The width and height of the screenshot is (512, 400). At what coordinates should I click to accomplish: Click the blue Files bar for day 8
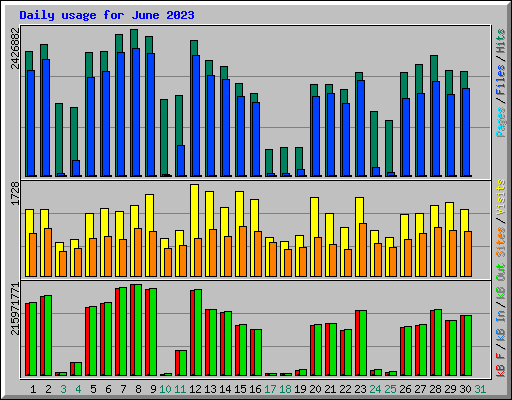pos(136,112)
